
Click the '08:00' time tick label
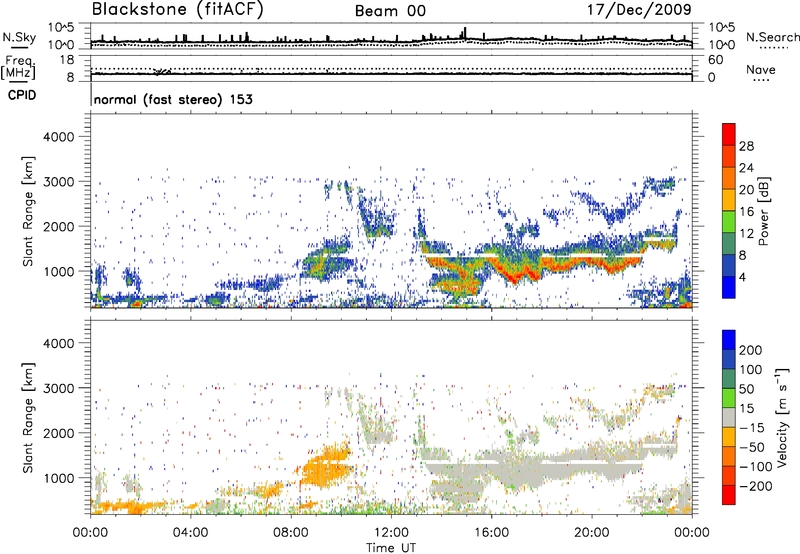point(291,533)
